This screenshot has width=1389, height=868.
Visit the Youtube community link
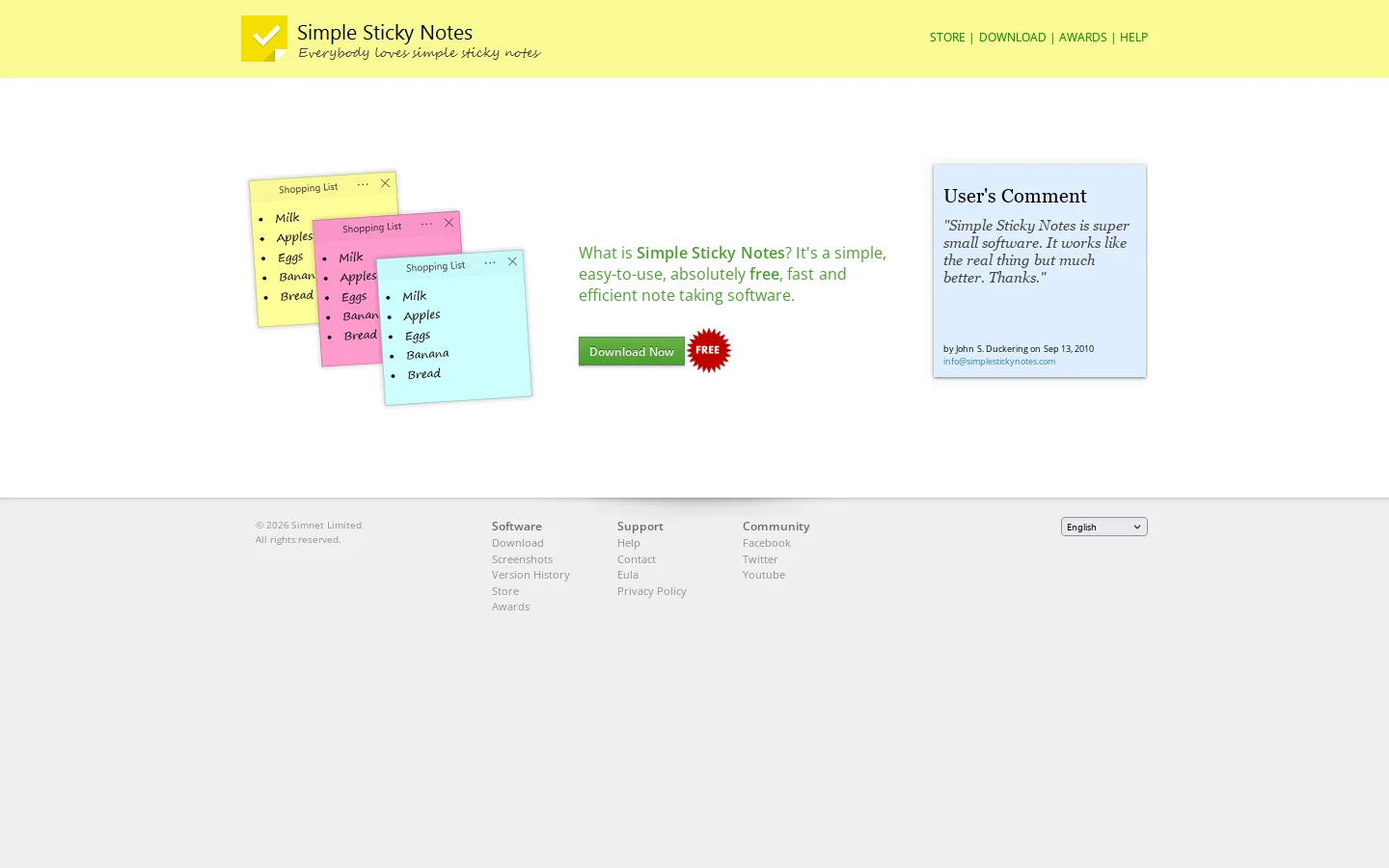click(764, 575)
